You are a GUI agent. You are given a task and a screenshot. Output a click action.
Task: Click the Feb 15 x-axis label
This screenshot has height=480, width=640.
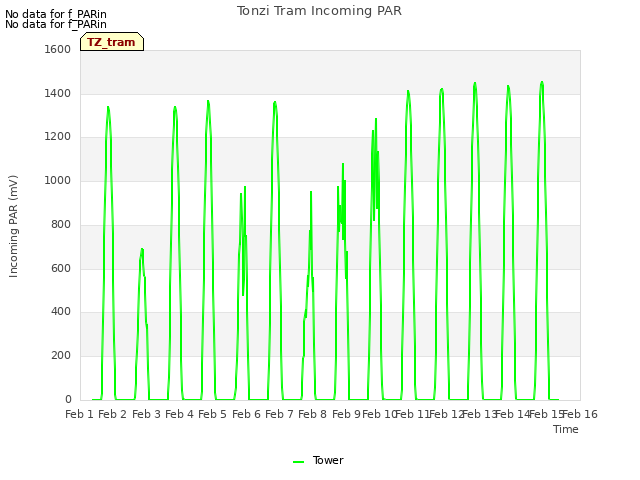(546, 414)
